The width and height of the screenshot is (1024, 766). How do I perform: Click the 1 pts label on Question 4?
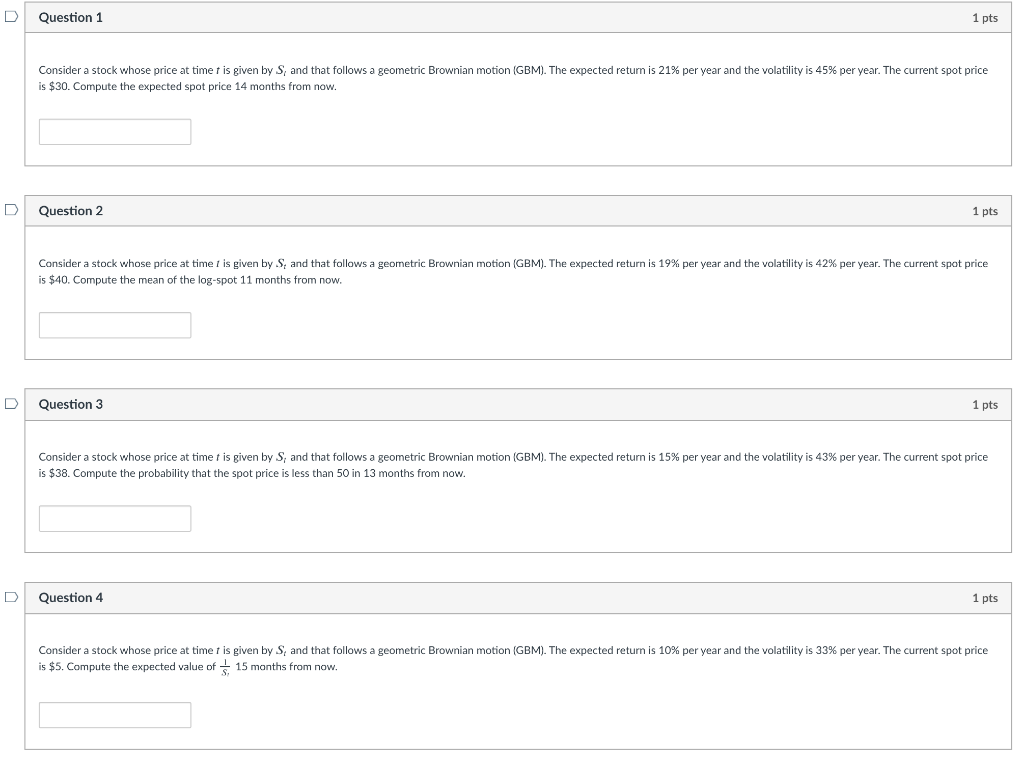985,597
